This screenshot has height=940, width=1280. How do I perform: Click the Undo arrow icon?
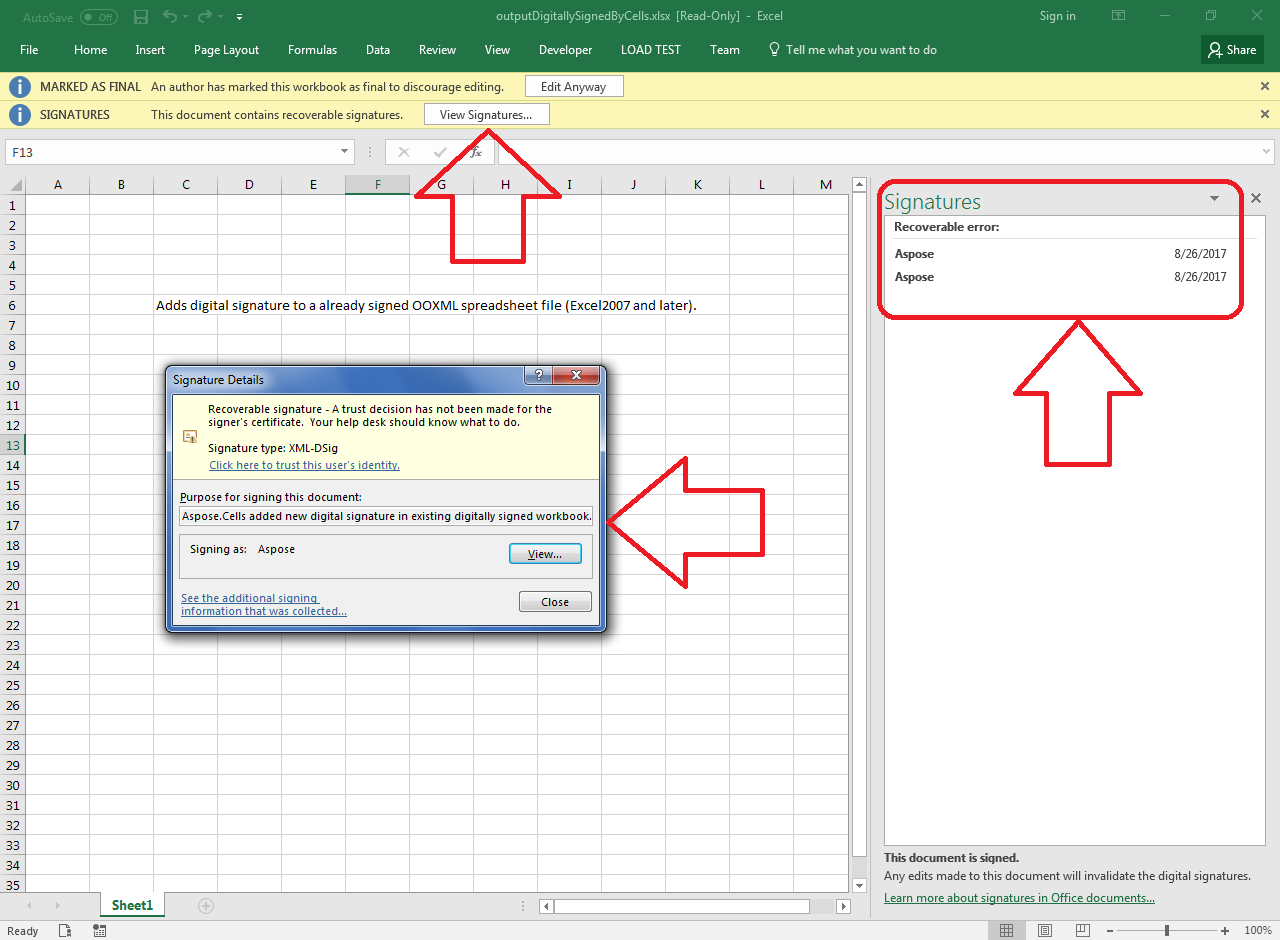pos(169,16)
